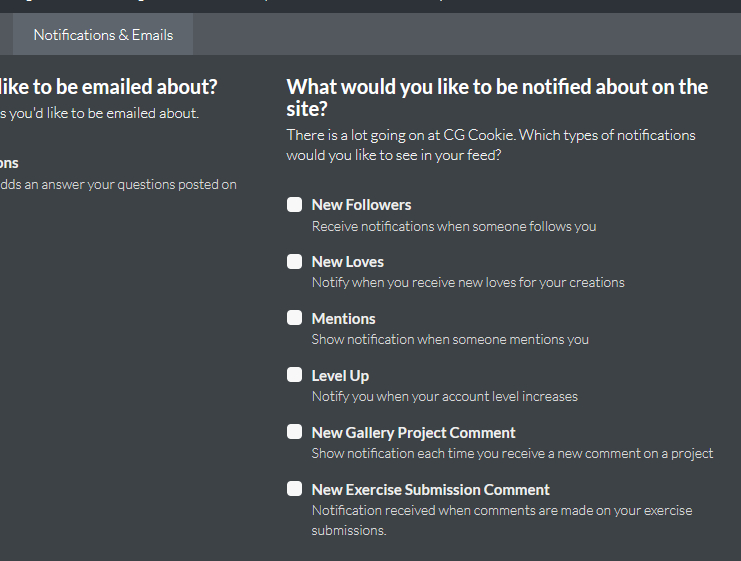Click the 'notified about on the site' heading
Viewport: 741px width, 561px height.
point(497,97)
